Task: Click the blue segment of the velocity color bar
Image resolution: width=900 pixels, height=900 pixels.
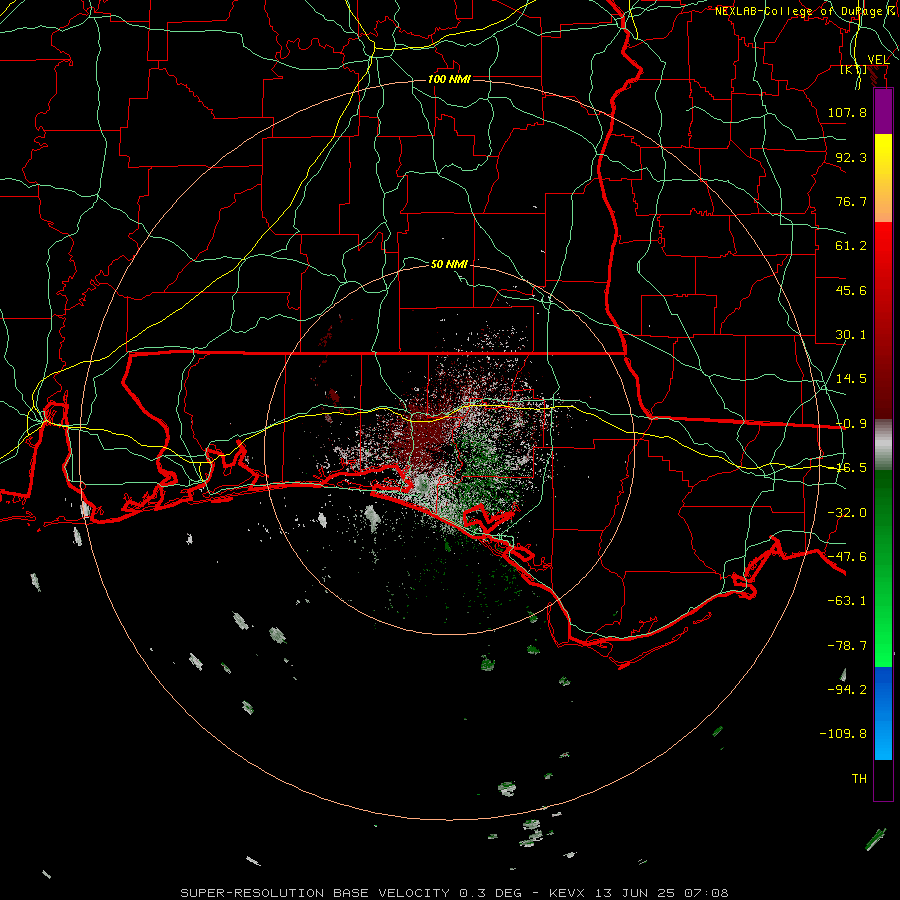Action: 883,713
